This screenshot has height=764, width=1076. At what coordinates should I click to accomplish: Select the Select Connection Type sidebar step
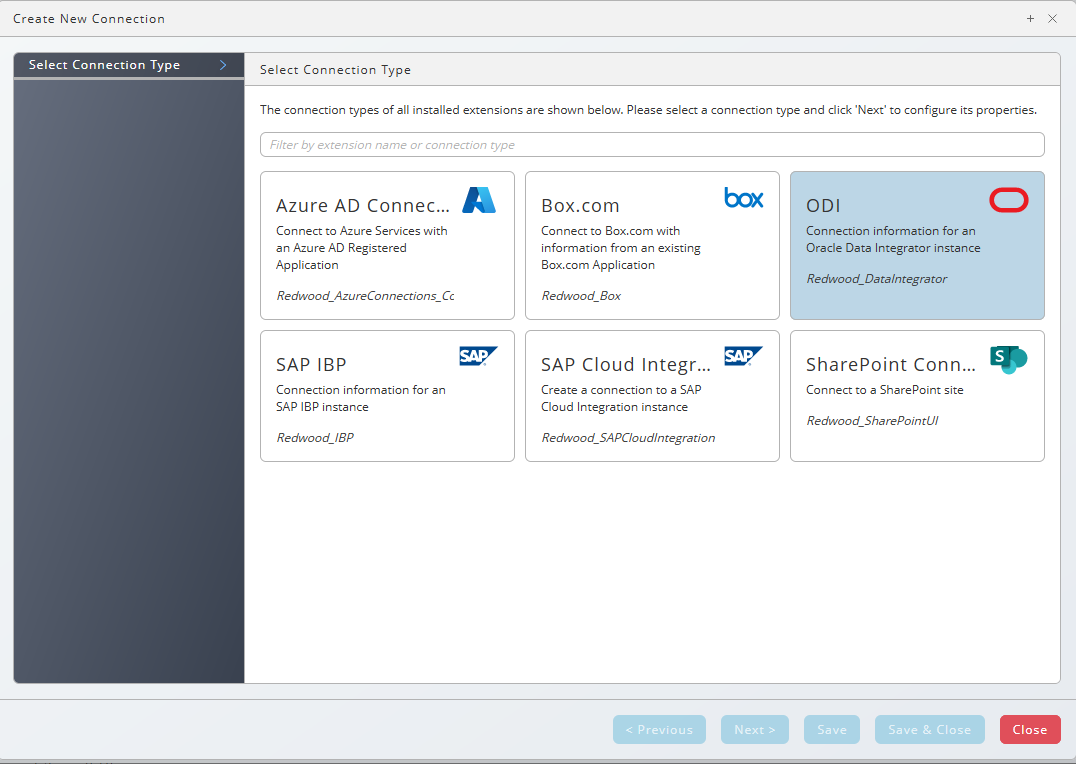(x=129, y=65)
